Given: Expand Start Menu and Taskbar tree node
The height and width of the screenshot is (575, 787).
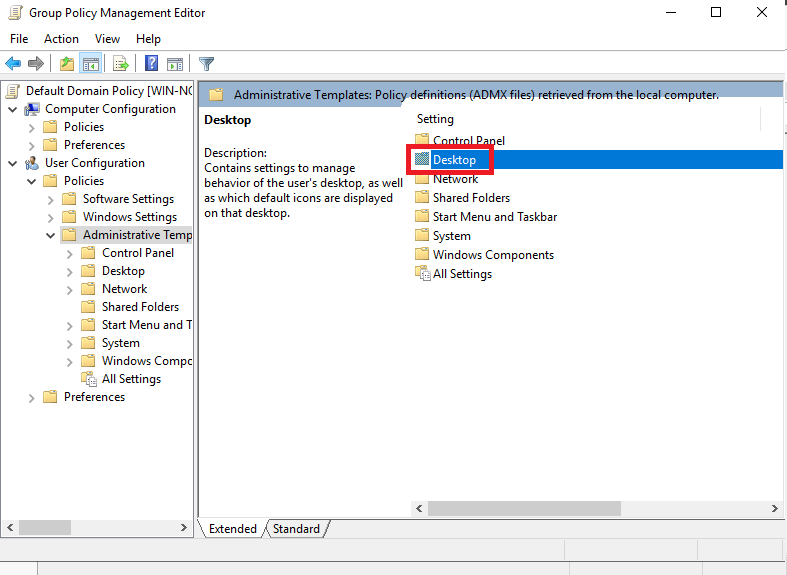Looking at the screenshot, I should [x=70, y=326].
